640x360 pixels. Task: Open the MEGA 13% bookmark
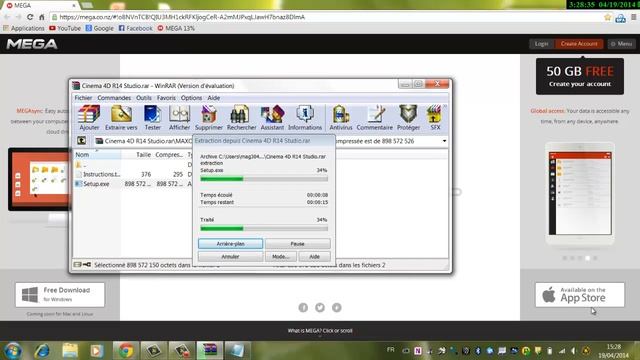(176, 28)
